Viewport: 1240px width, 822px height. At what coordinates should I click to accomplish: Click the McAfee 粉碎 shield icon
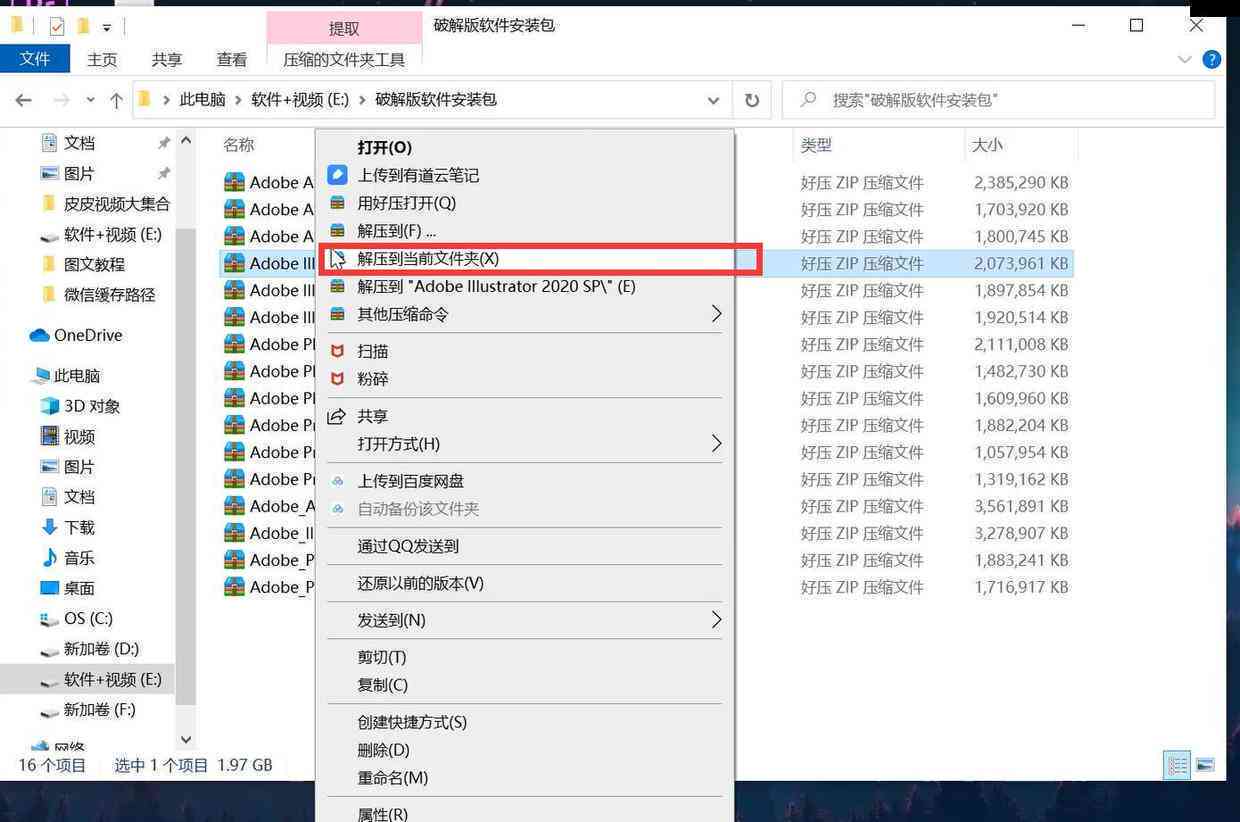click(338, 379)
